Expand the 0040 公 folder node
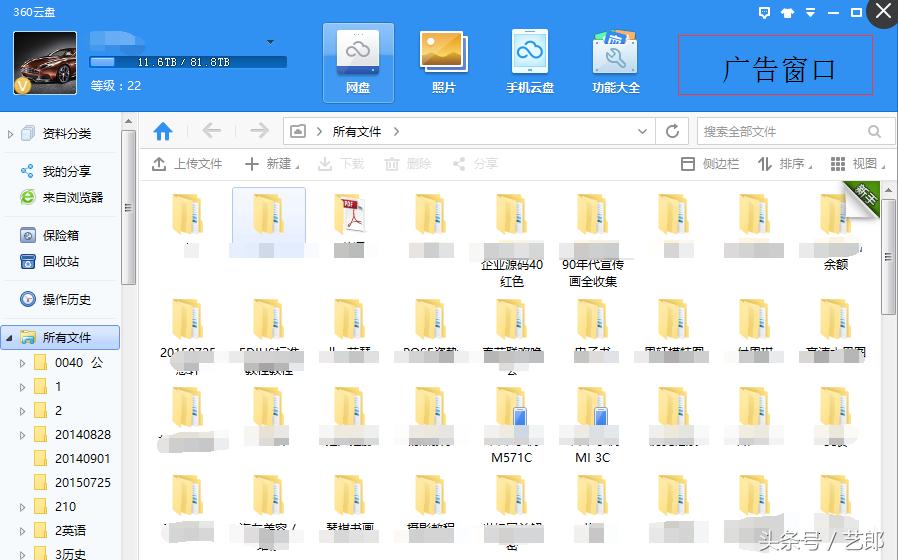898x560 pixels. coord(22,363)
